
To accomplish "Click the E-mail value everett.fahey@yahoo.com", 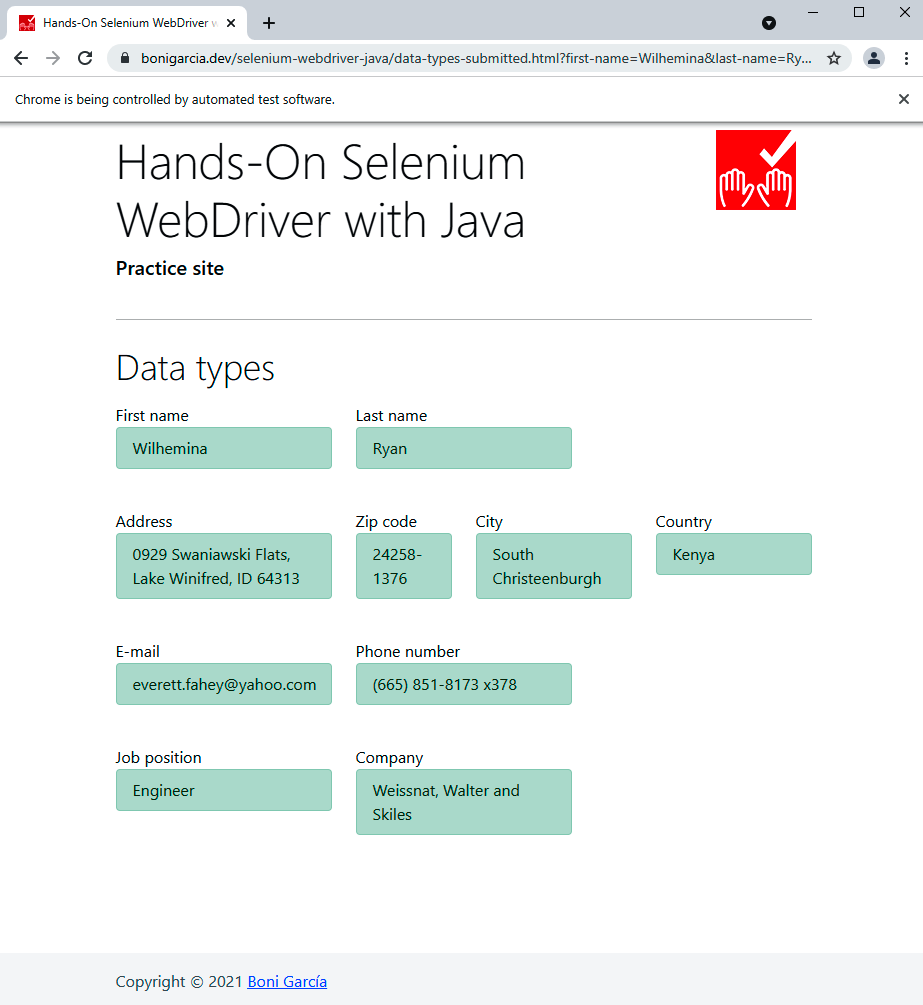I will point(223,684).
